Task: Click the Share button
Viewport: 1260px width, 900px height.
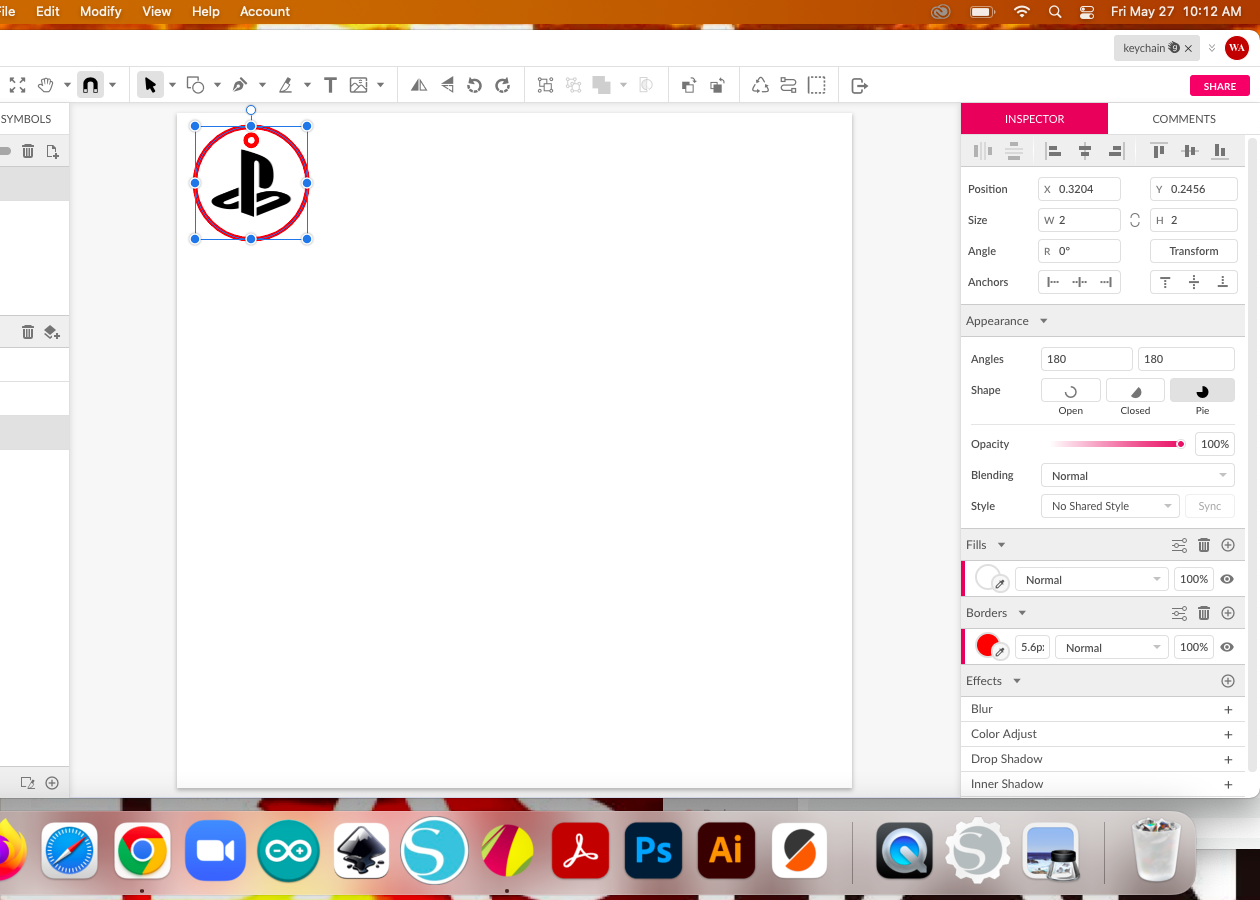Action: (1220, 86)
